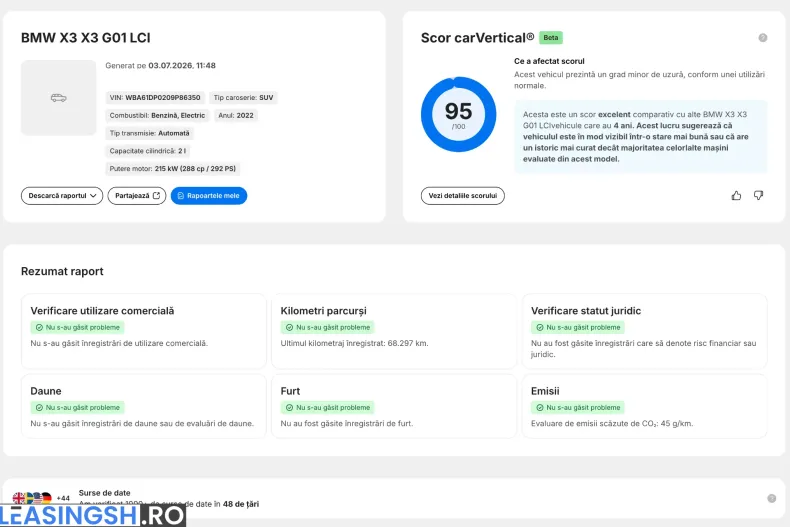Image resolution: width=790 pixels, height=527 pixels.
Task: Open the Kilometri parcurși card title
Action: pyautogui.click(x=323, y=311)
